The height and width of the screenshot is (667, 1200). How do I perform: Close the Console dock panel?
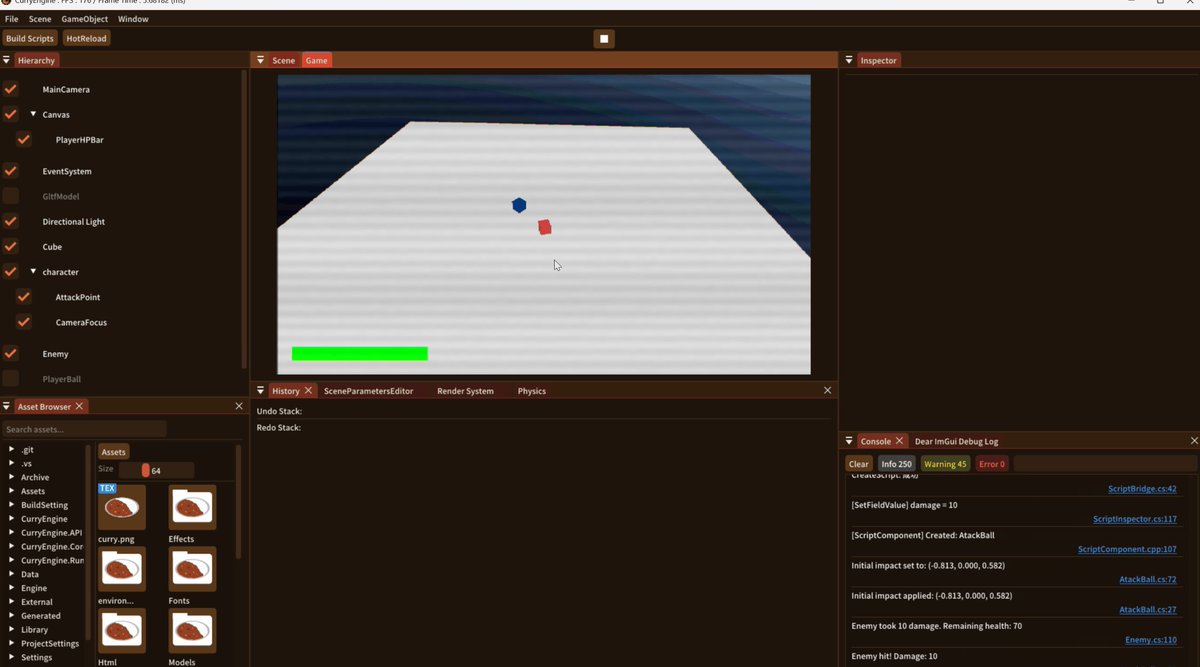1194,441
